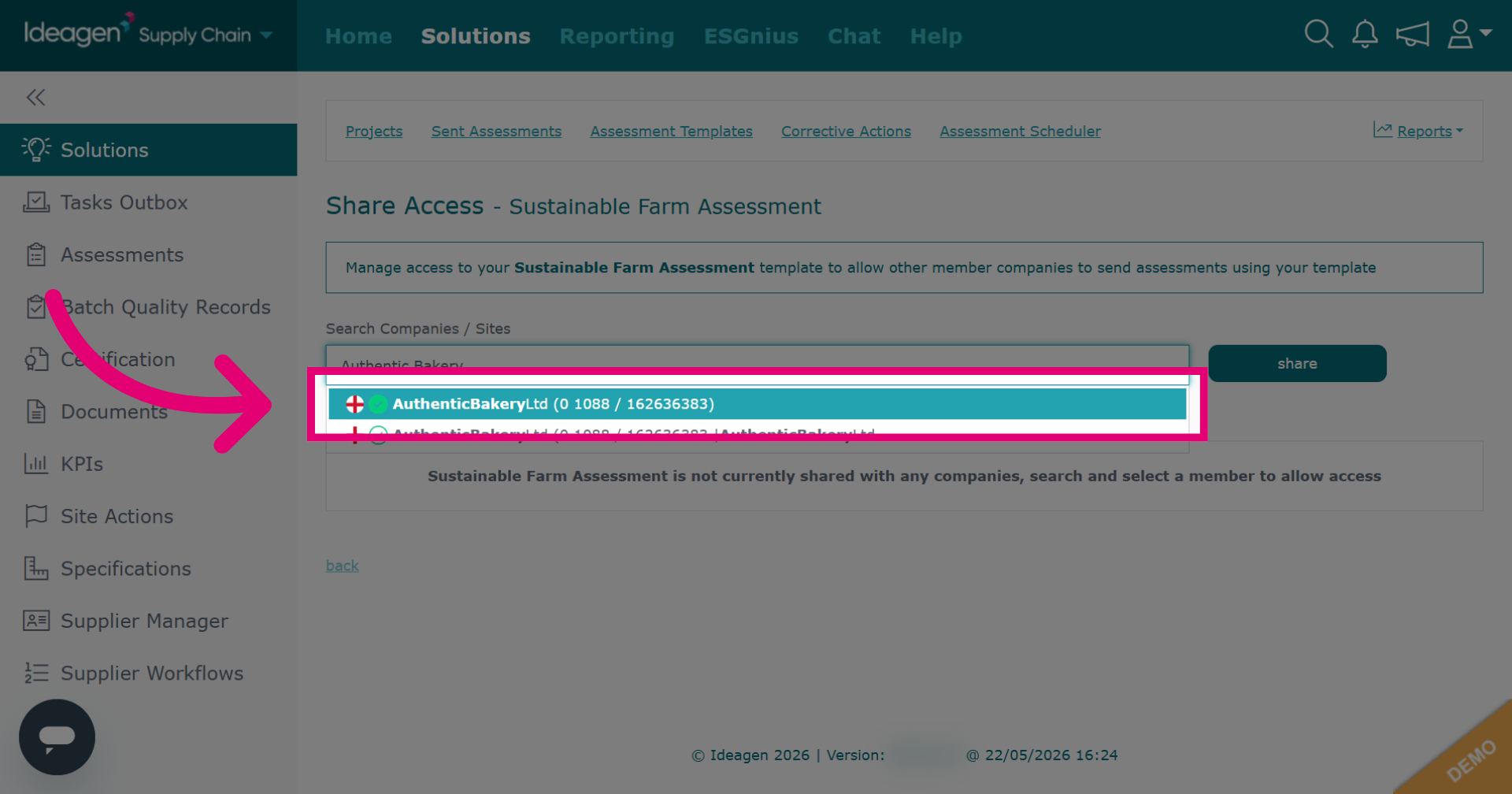This screenshot has width=1512, height=794.
Task: Click the share button
Action: (1297, 363)
